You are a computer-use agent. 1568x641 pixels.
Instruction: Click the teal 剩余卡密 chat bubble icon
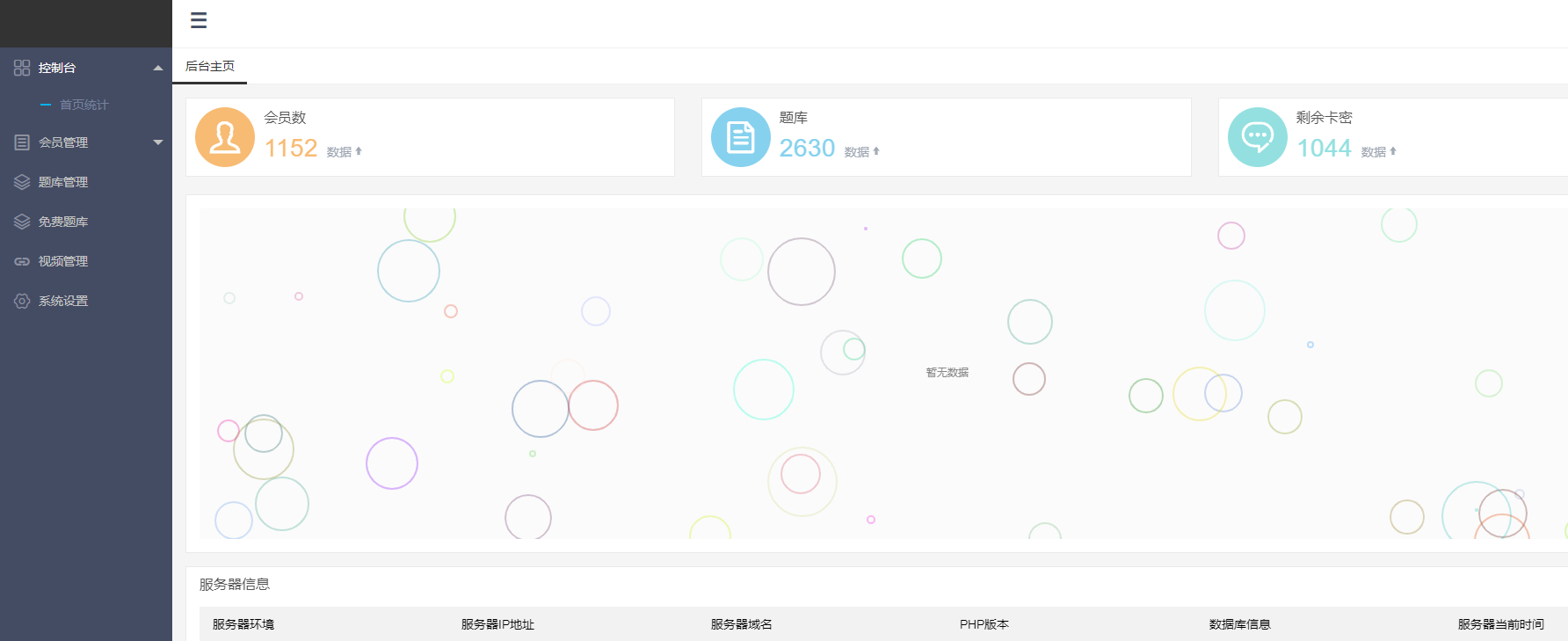pos(1258,137)
